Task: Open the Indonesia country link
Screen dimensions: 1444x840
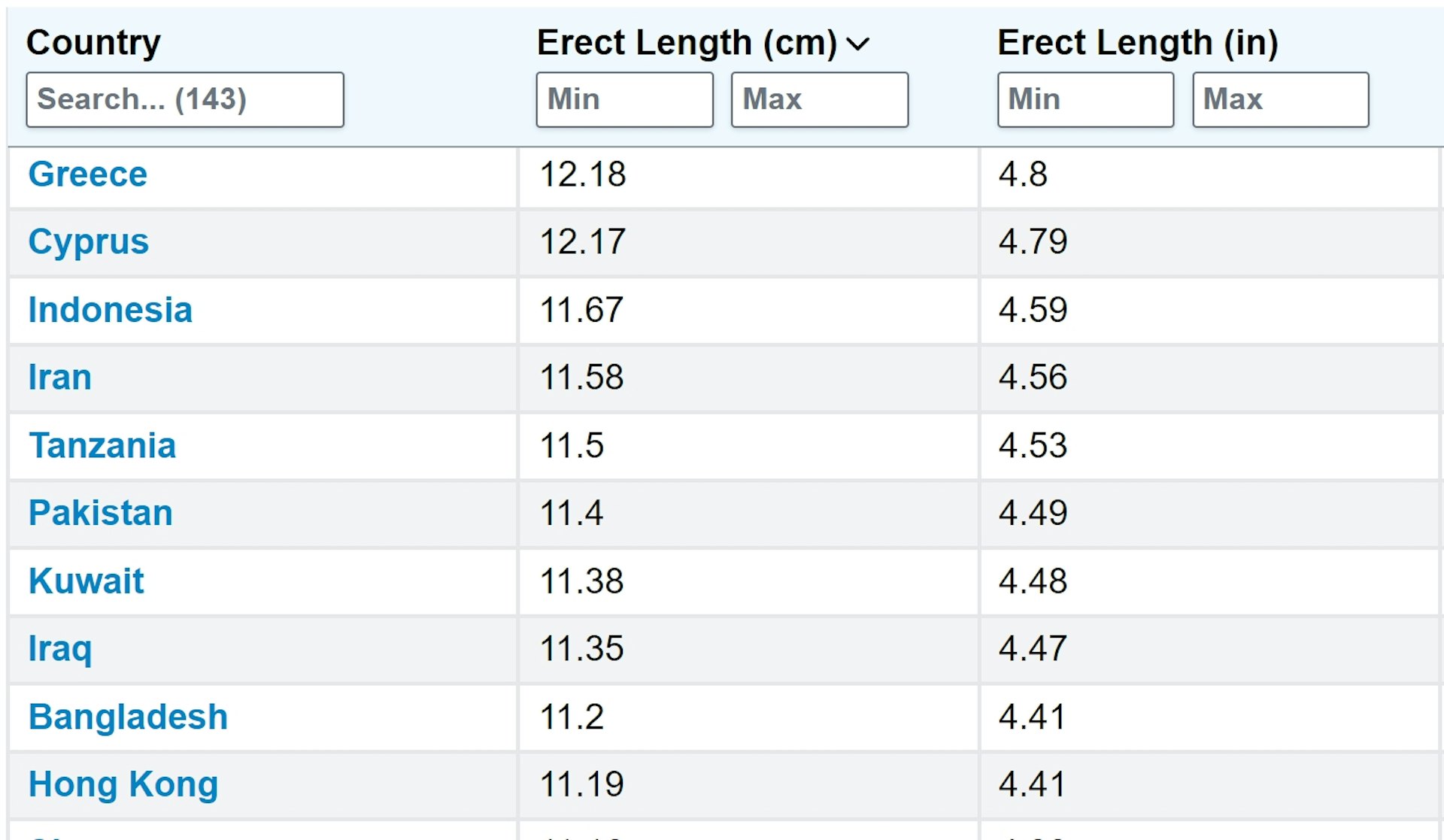Action: point(111,310)
